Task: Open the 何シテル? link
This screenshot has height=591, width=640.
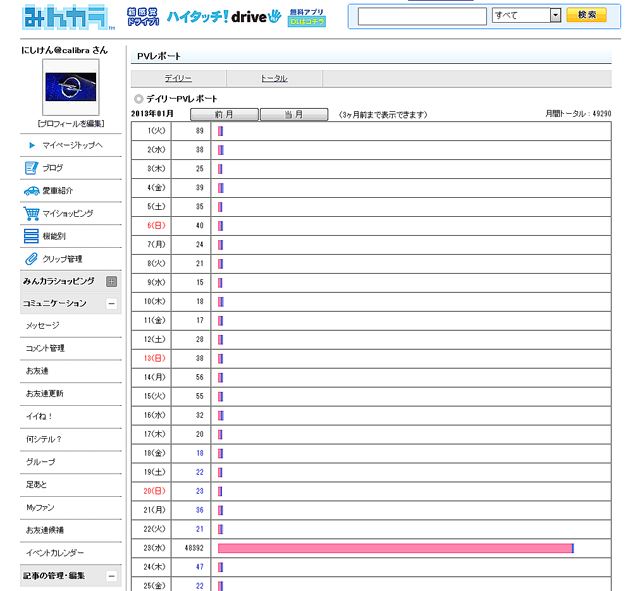Action: click(44, 439)
